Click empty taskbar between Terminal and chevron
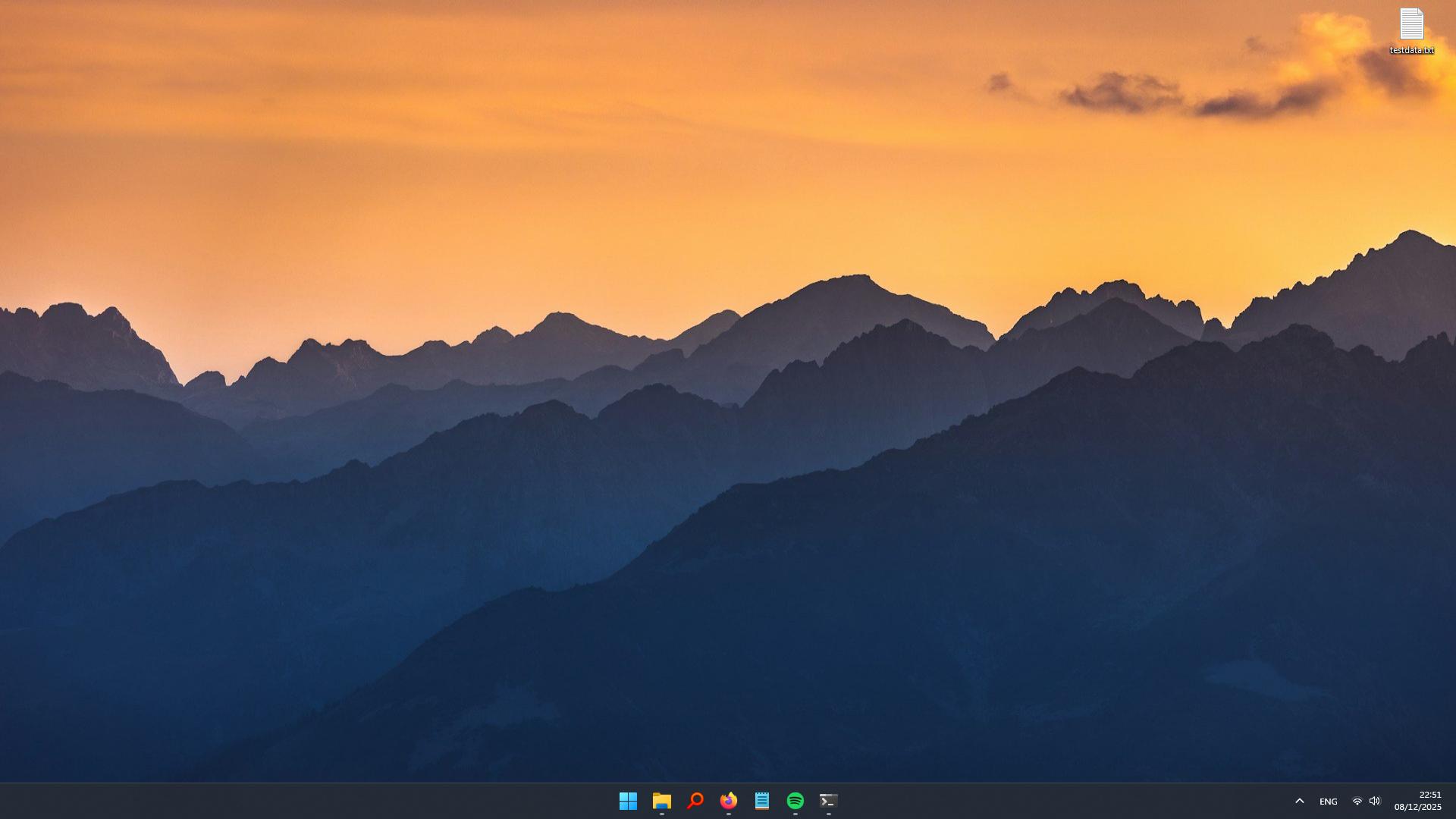The height and width of the screenshot is (819, 1456). tap(1062, 801)
